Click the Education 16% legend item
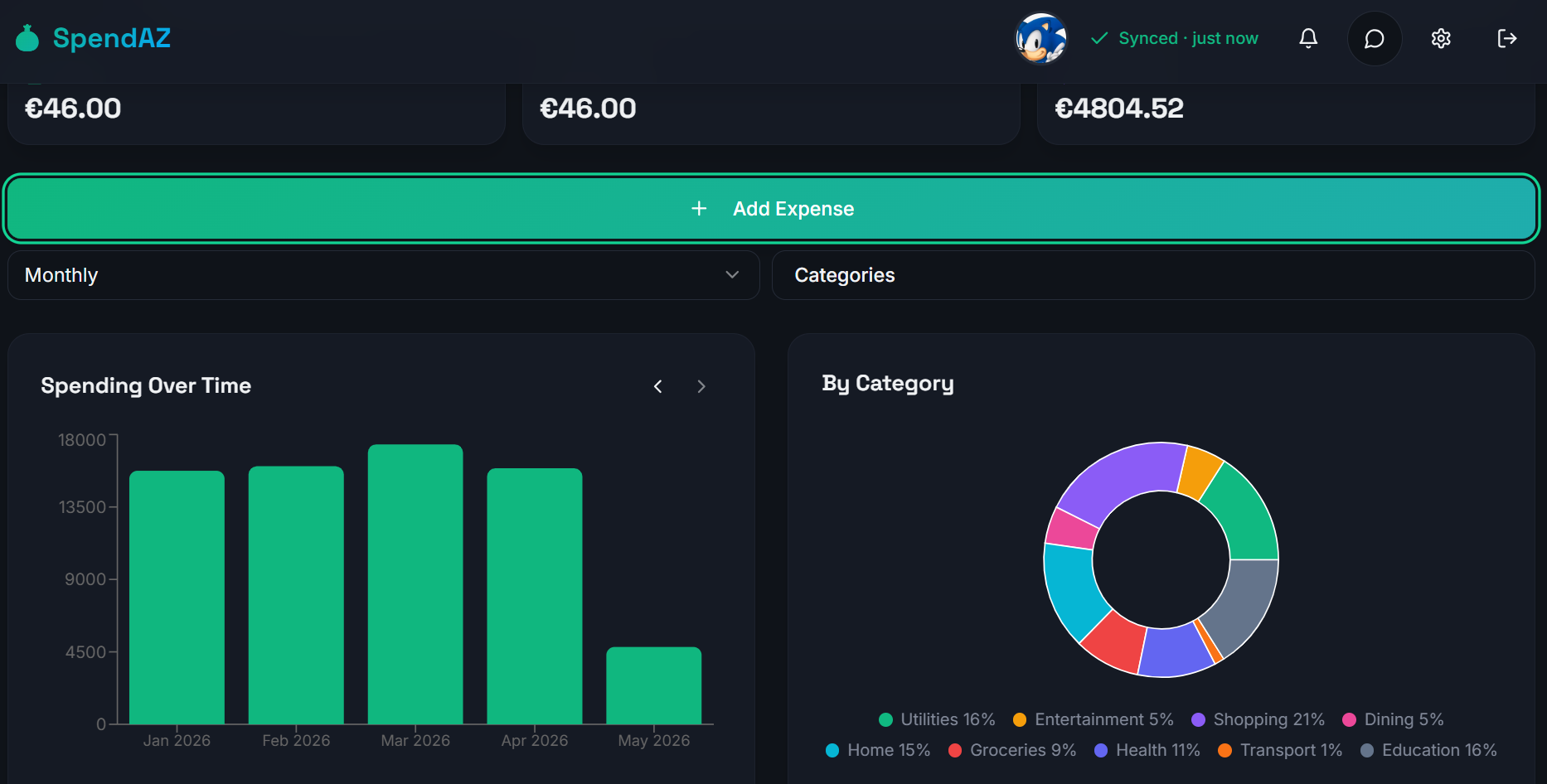Image resolution: width=1547 pixels, height=784 pixels. click(x=1428, y=750)
